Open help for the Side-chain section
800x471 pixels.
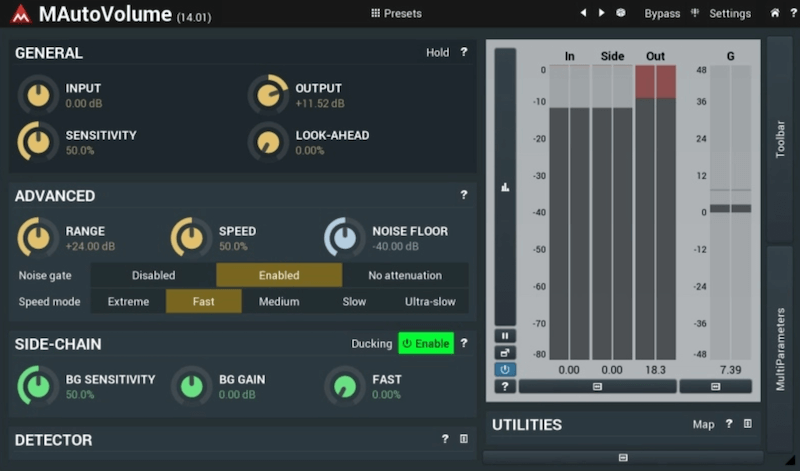click(464, 344)
